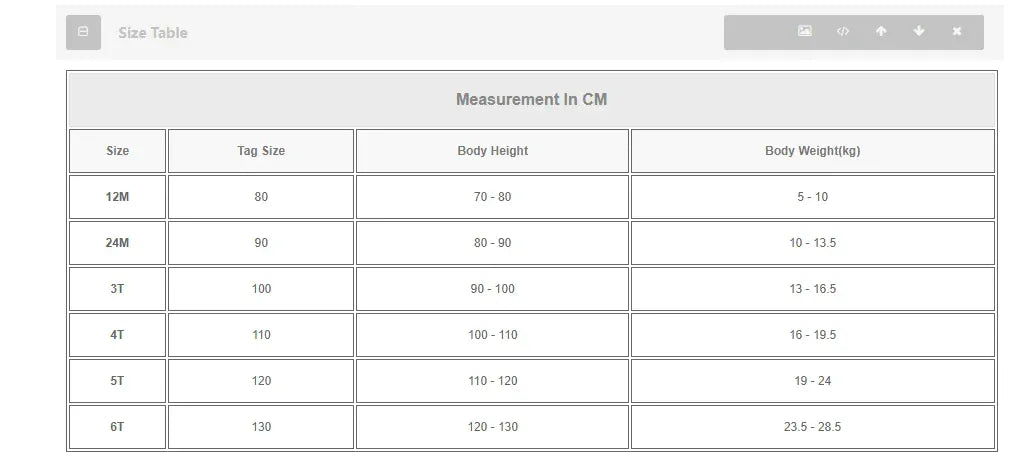The width and height of the screenshot is (1031, 472).
Task: Click body weight 5 - 10 cell
Action: [x=812, y=197]
